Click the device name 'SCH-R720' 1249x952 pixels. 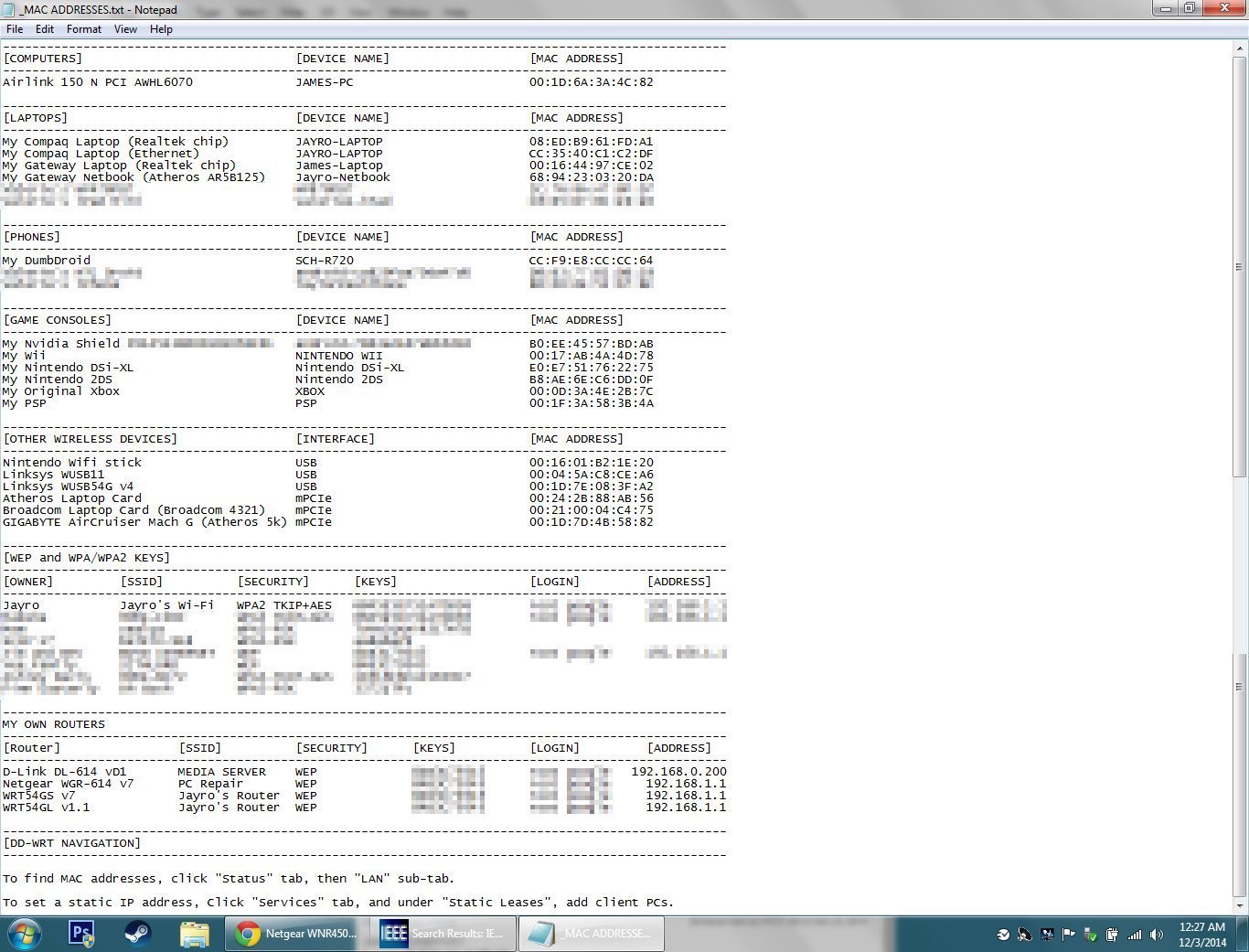[325, 261]
